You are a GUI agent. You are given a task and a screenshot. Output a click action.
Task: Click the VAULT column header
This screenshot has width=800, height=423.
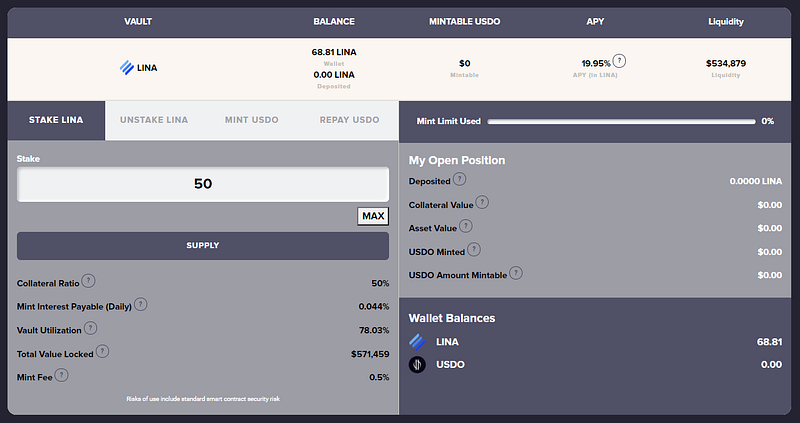click(138, 21)
